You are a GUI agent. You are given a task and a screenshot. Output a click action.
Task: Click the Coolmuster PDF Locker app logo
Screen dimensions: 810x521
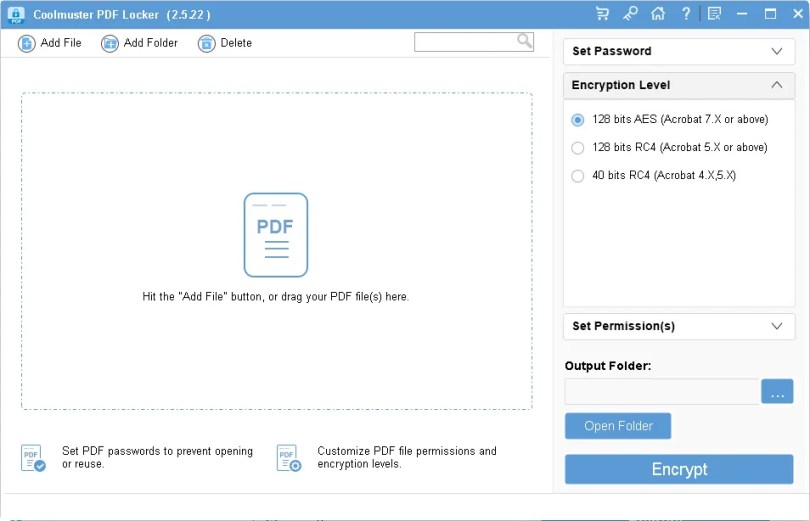(x=16, y=14)
